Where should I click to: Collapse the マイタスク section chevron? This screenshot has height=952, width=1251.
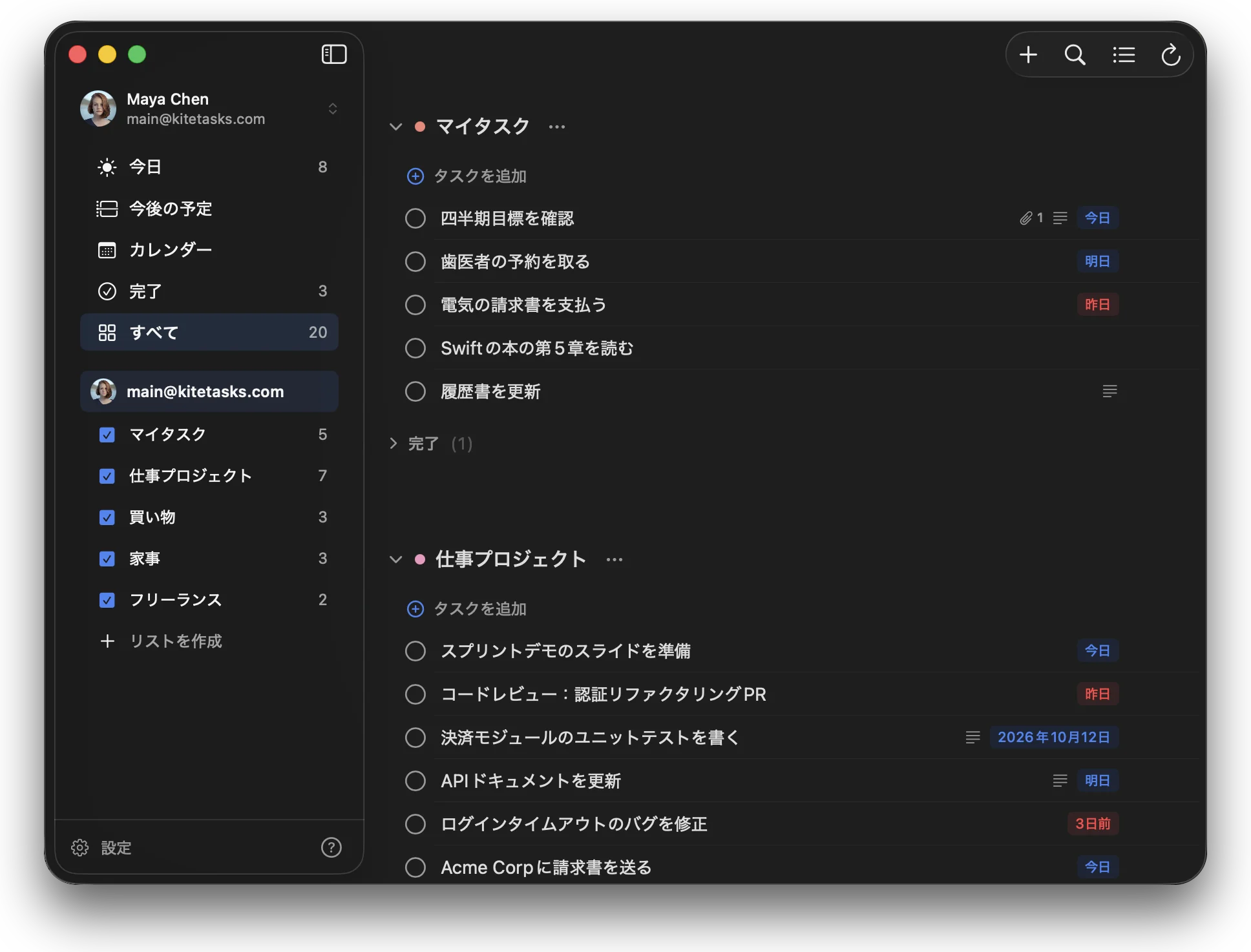coord(395,127)
